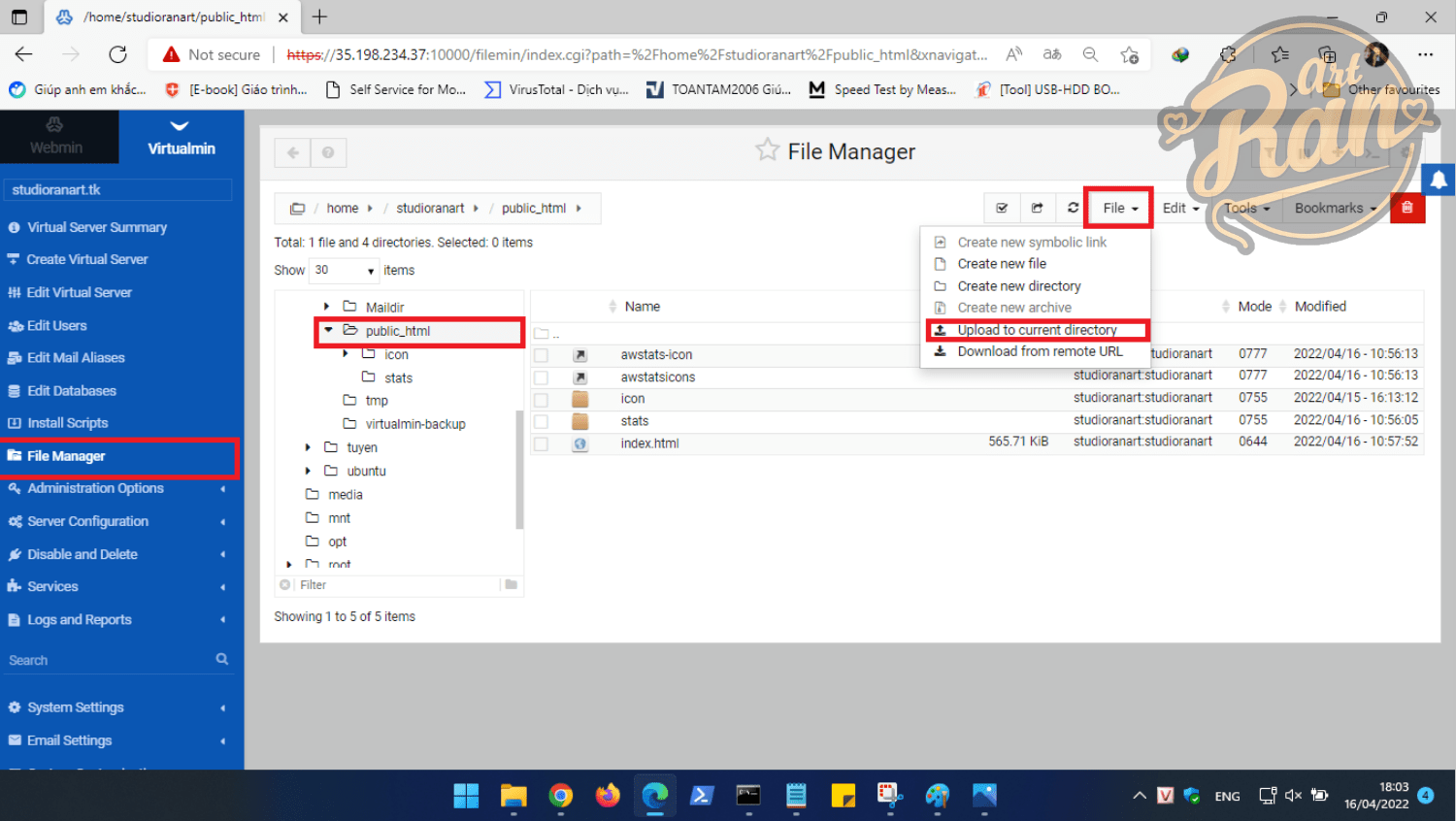Open Edit Databases page

(x=71, y=390)
